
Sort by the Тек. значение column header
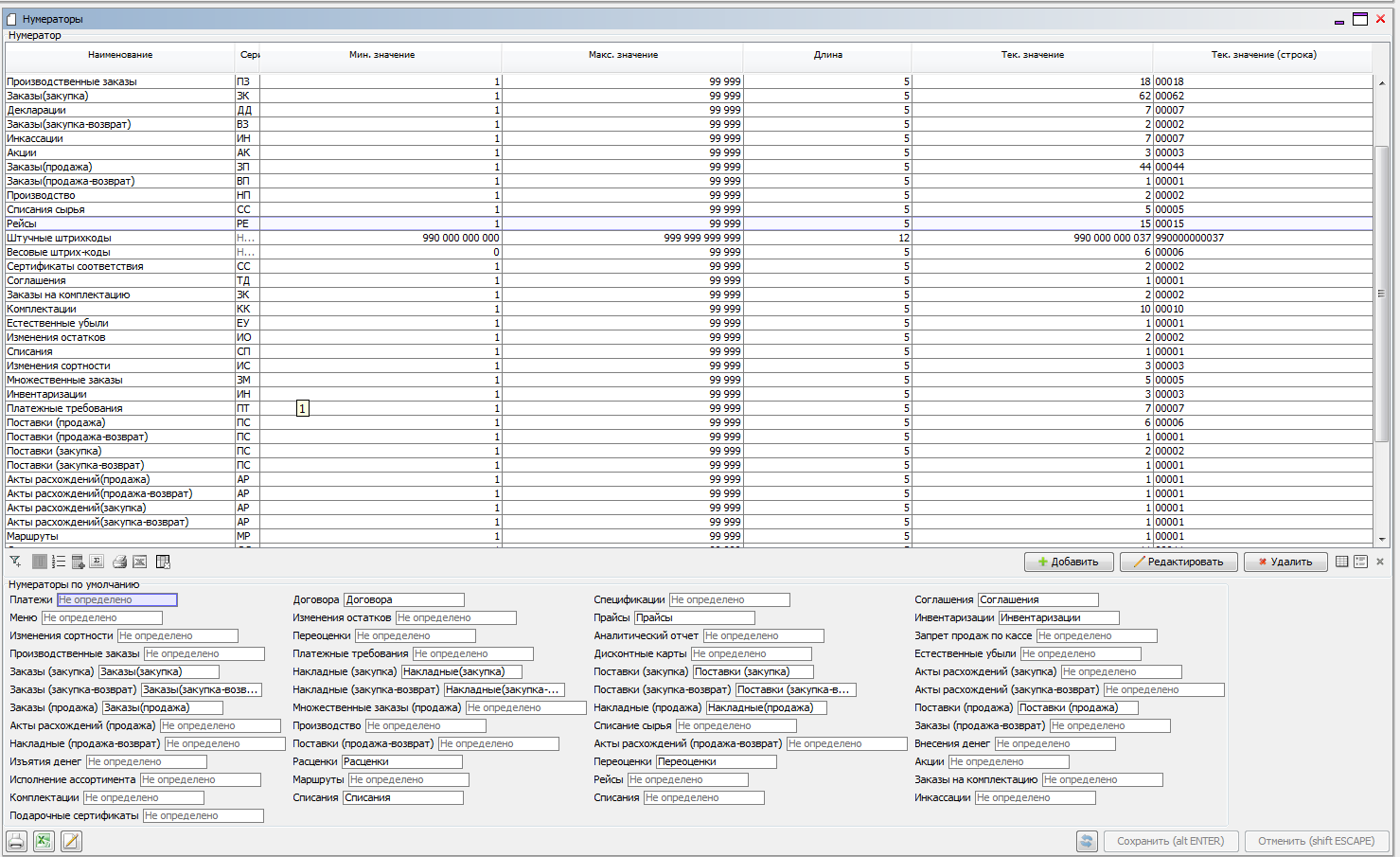(1032, 55)
